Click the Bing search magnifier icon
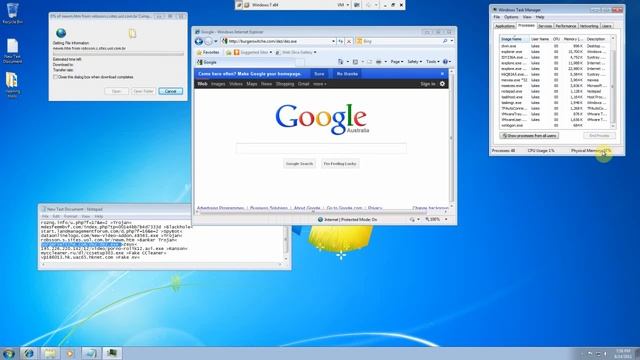The image size is (640, 360). 445,41
